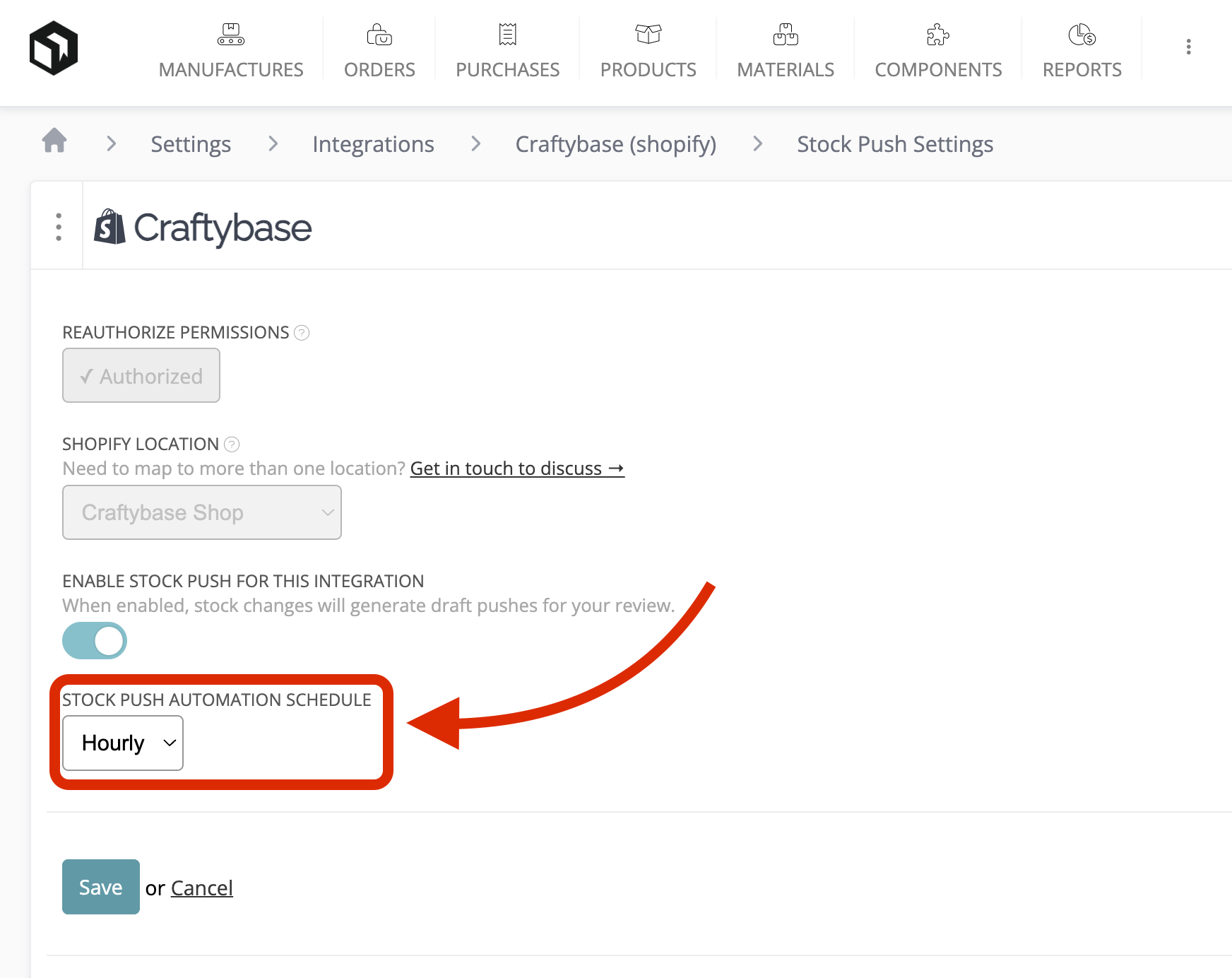The image size is (1232, 978).
Task: Open the Craftybase (shopify) breadcrumb
Action: [615, 144]
